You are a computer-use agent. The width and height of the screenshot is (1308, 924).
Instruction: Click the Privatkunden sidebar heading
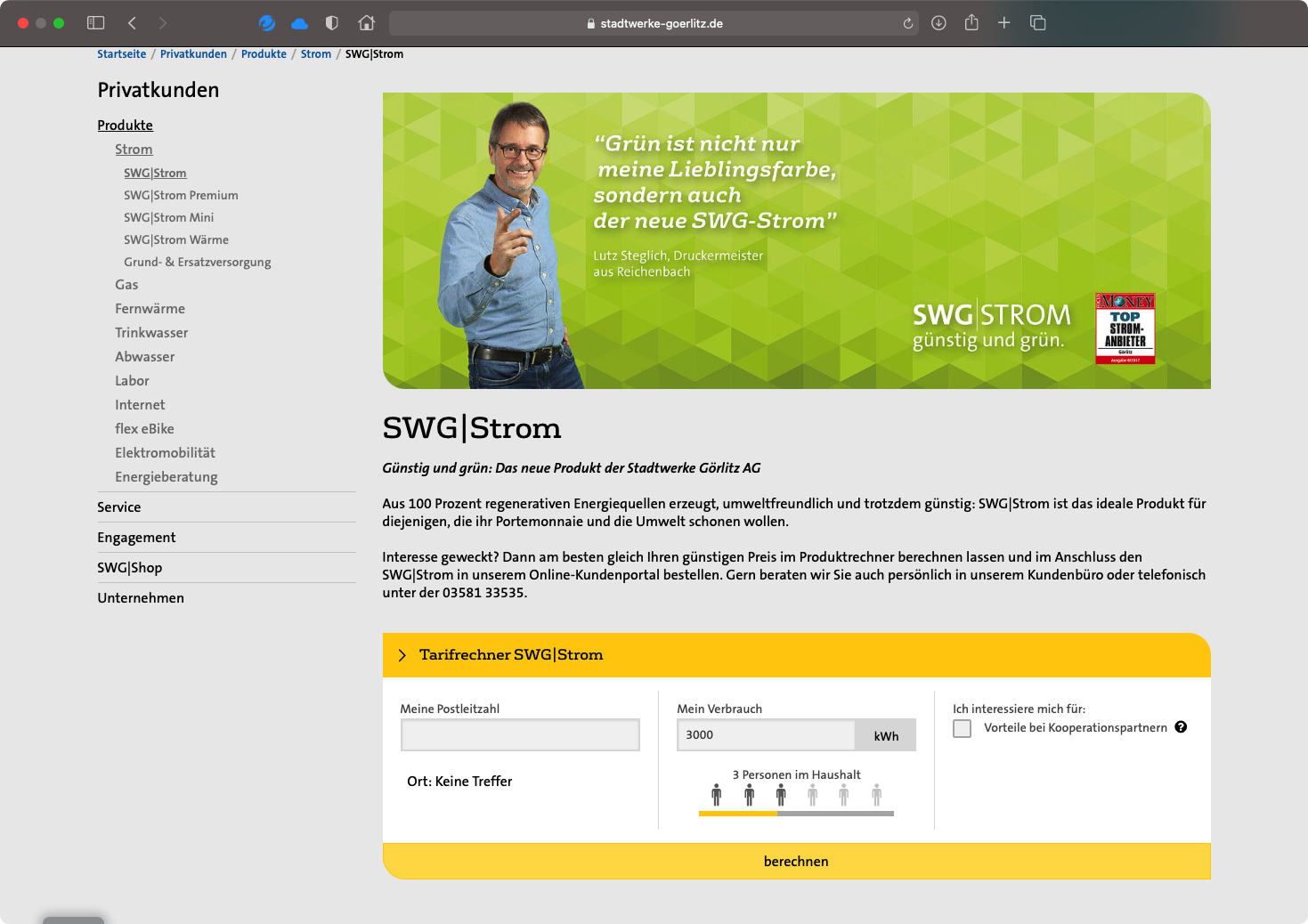(158, 90)
